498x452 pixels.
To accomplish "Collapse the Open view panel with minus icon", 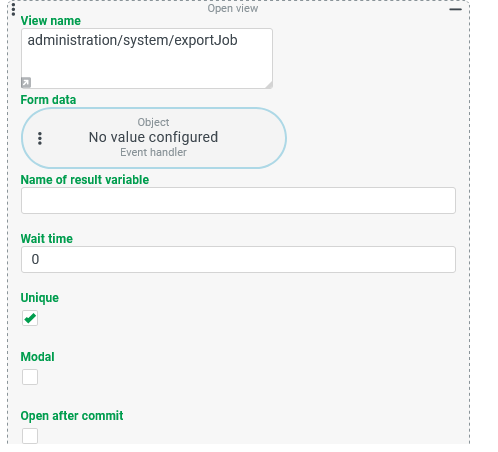I will point(455,9).
